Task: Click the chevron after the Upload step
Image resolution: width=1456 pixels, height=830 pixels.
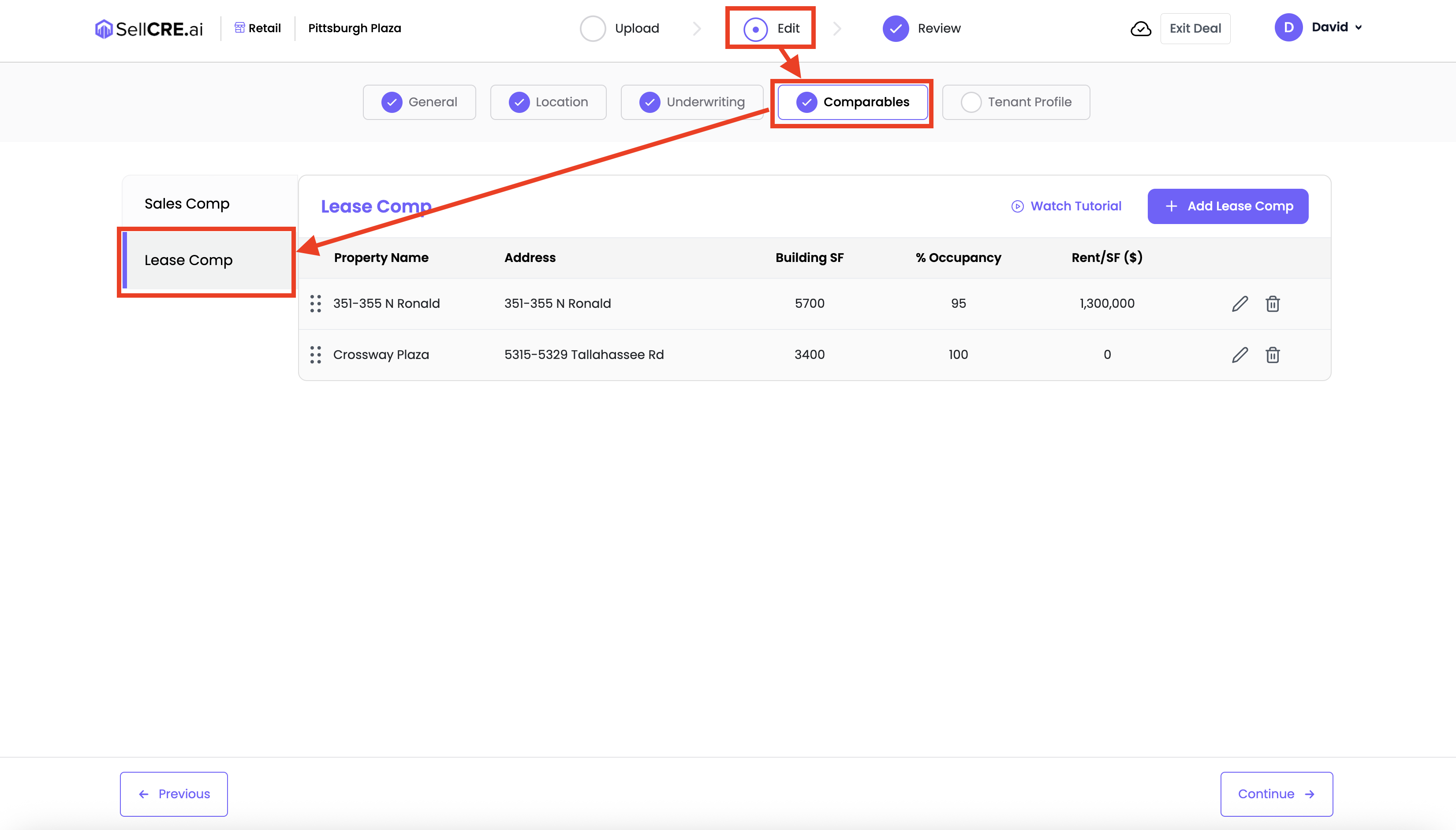Action: coord(696,29)
